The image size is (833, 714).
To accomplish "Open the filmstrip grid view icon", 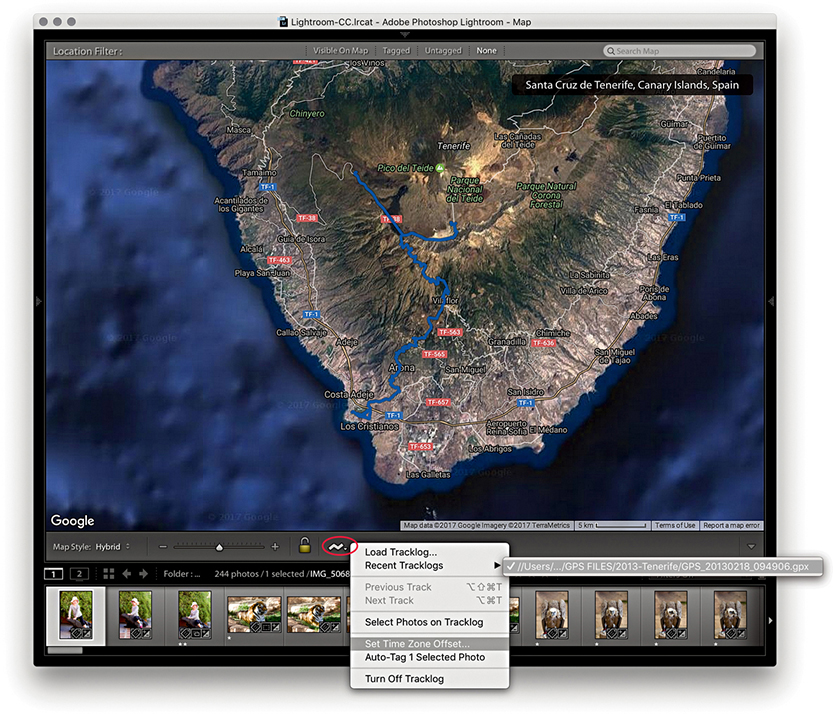I will (x=108, y=574).
